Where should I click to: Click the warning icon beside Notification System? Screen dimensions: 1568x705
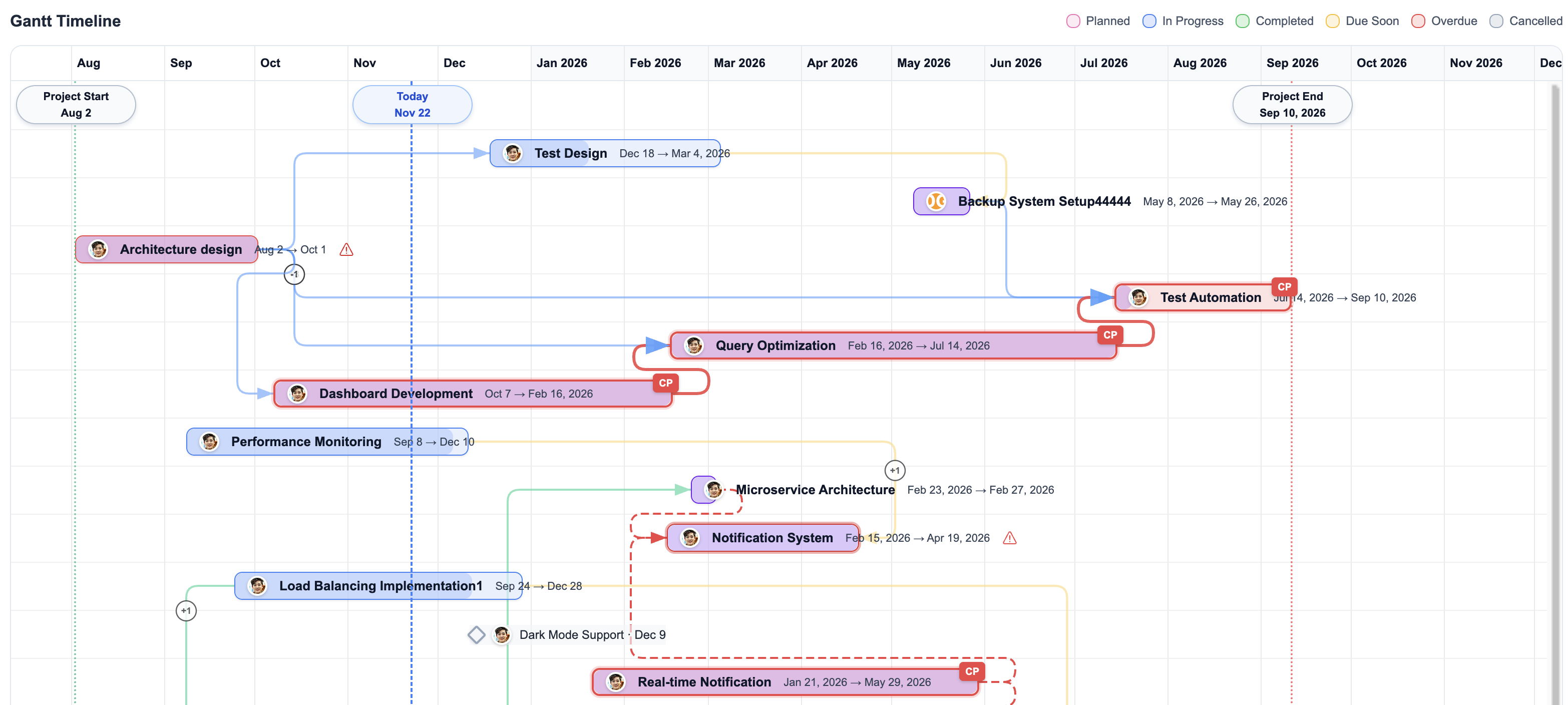click(1010, 538)
